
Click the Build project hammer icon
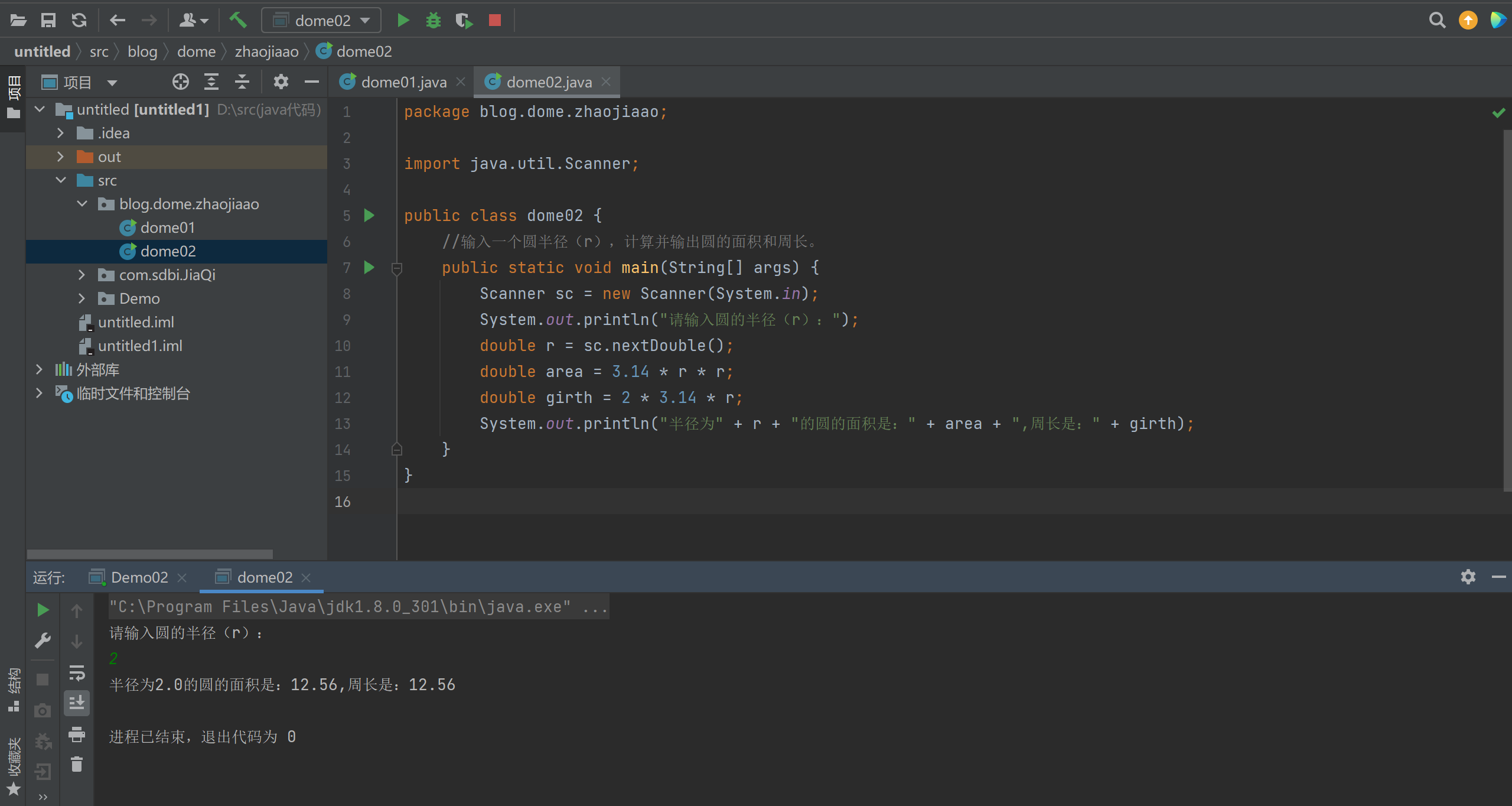[237, 20]
